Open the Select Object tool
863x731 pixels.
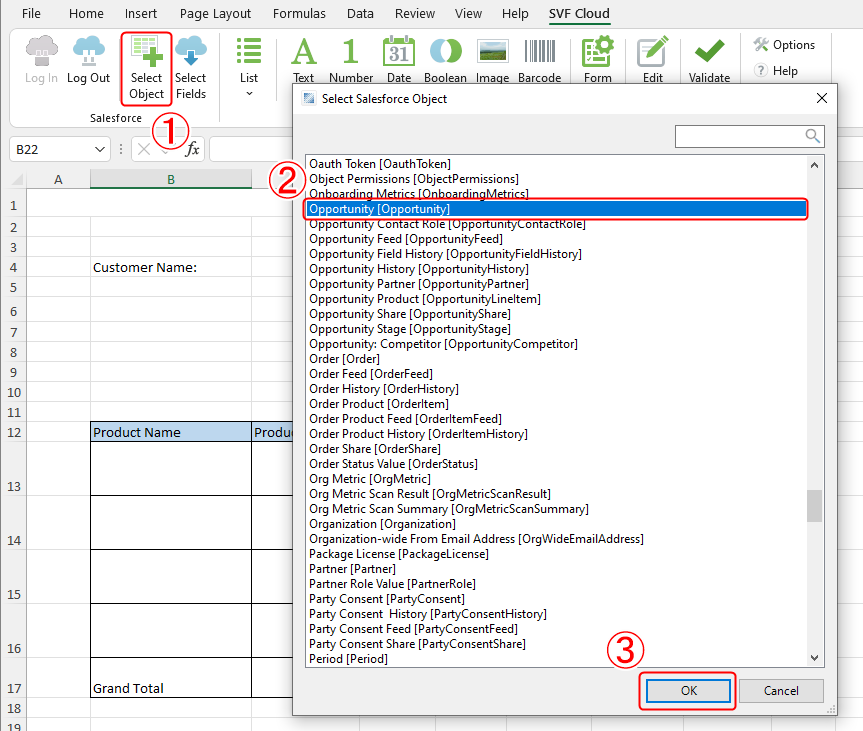pos(146,68)
